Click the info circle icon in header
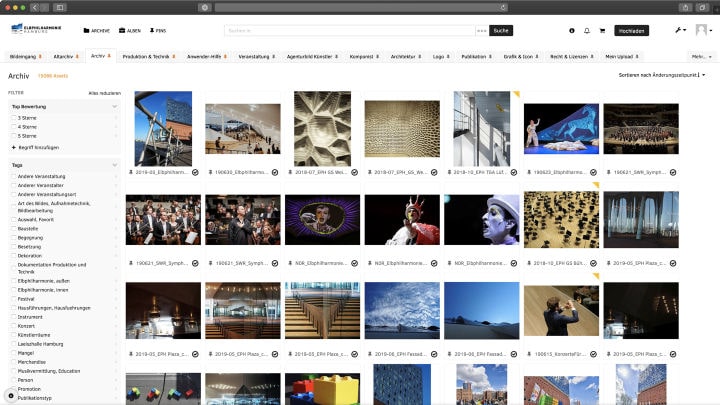This screenshot has height=405, width=720. click(572, 31)
